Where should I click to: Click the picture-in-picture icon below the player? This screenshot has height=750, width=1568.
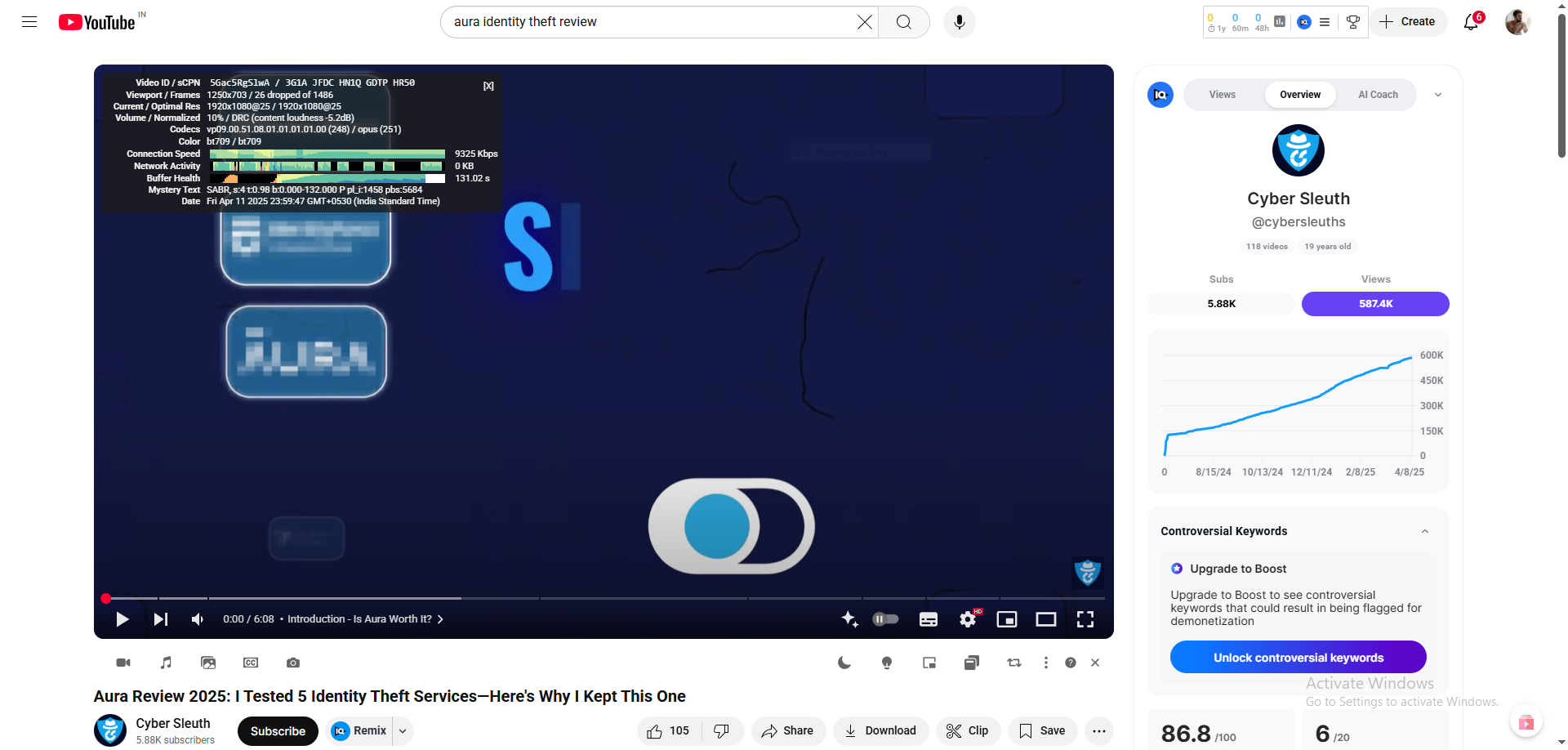pyautogui.click(x=929, y=663)
